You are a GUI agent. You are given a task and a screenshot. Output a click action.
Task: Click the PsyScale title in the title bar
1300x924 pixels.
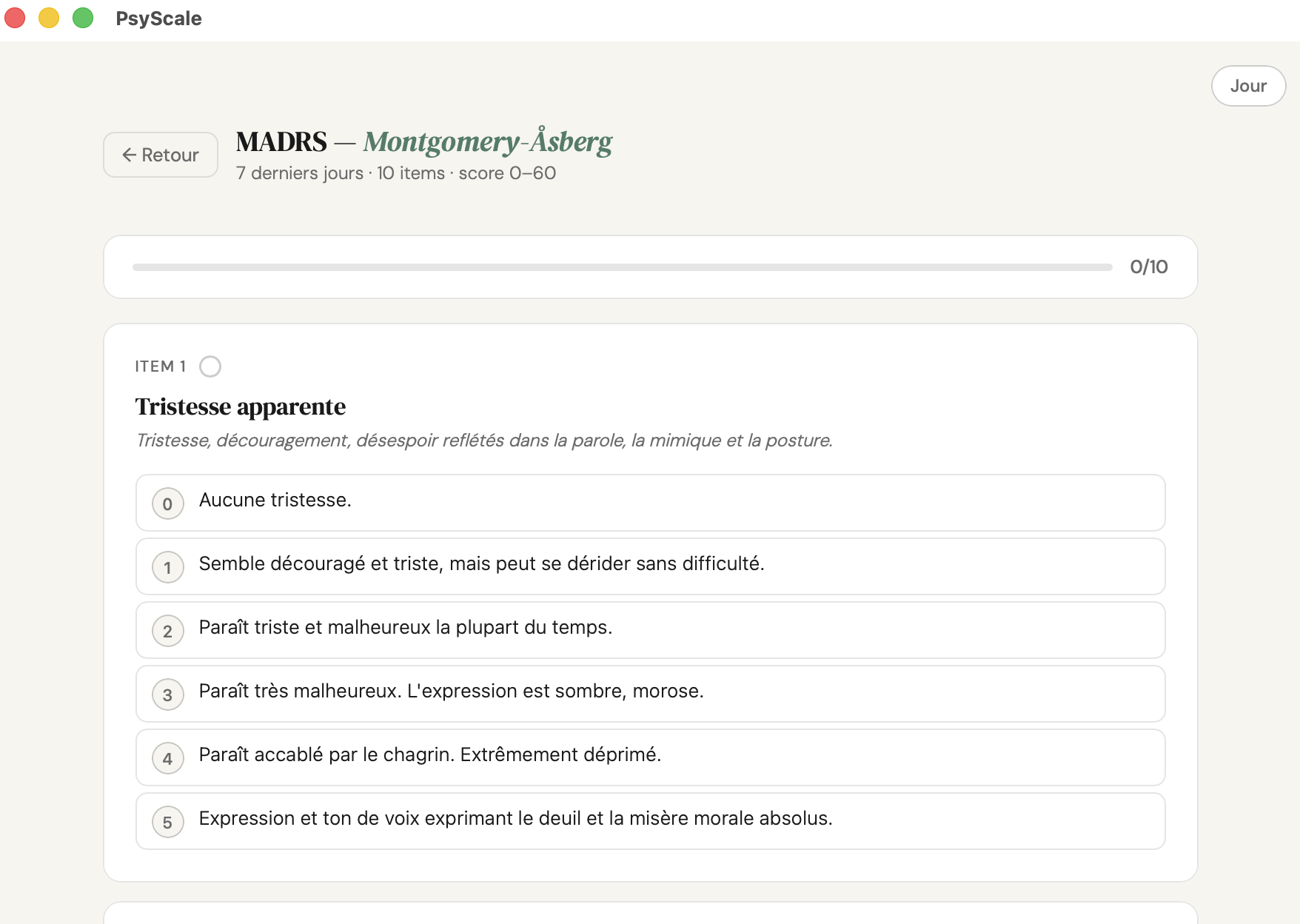(158, 19)
